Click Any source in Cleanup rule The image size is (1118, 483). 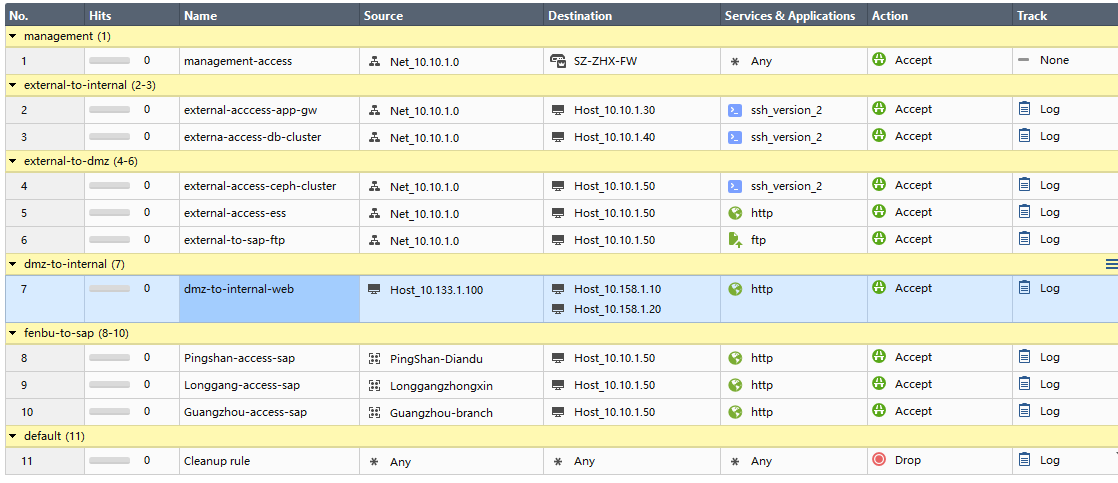pyautogui.click(x=401, y=462)
